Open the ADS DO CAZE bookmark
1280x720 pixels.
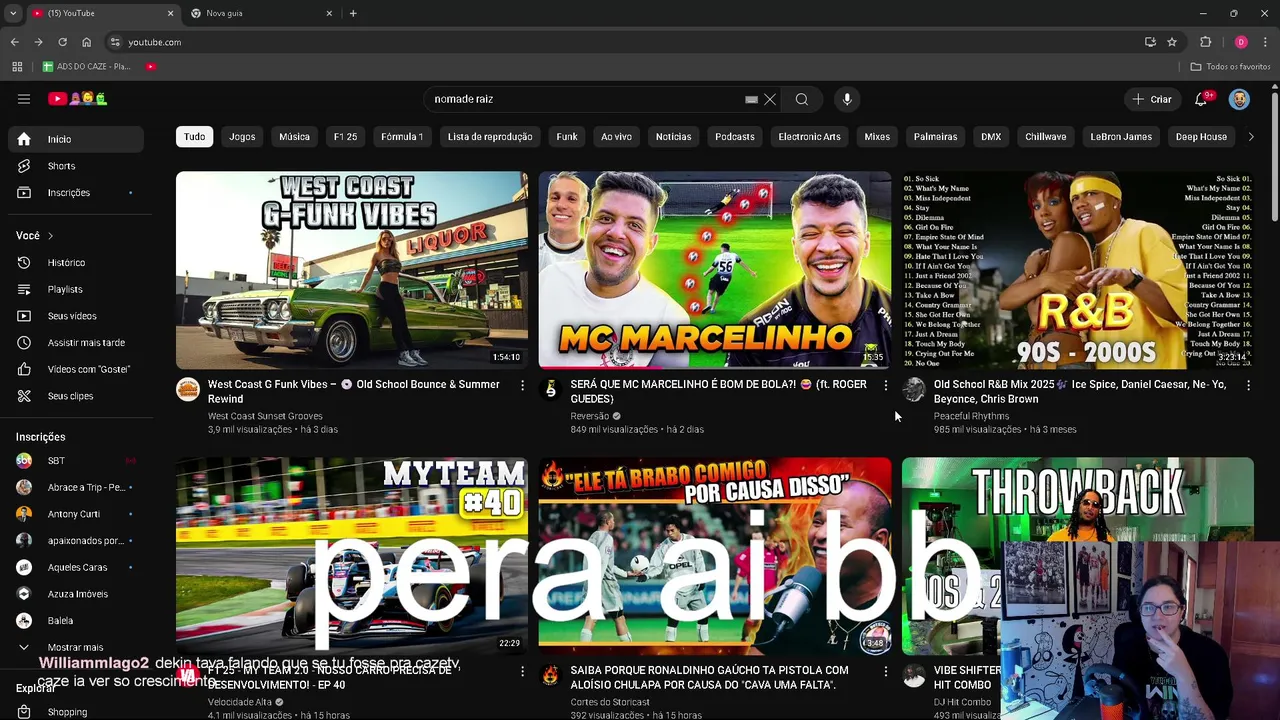click(x=87, y=67)
